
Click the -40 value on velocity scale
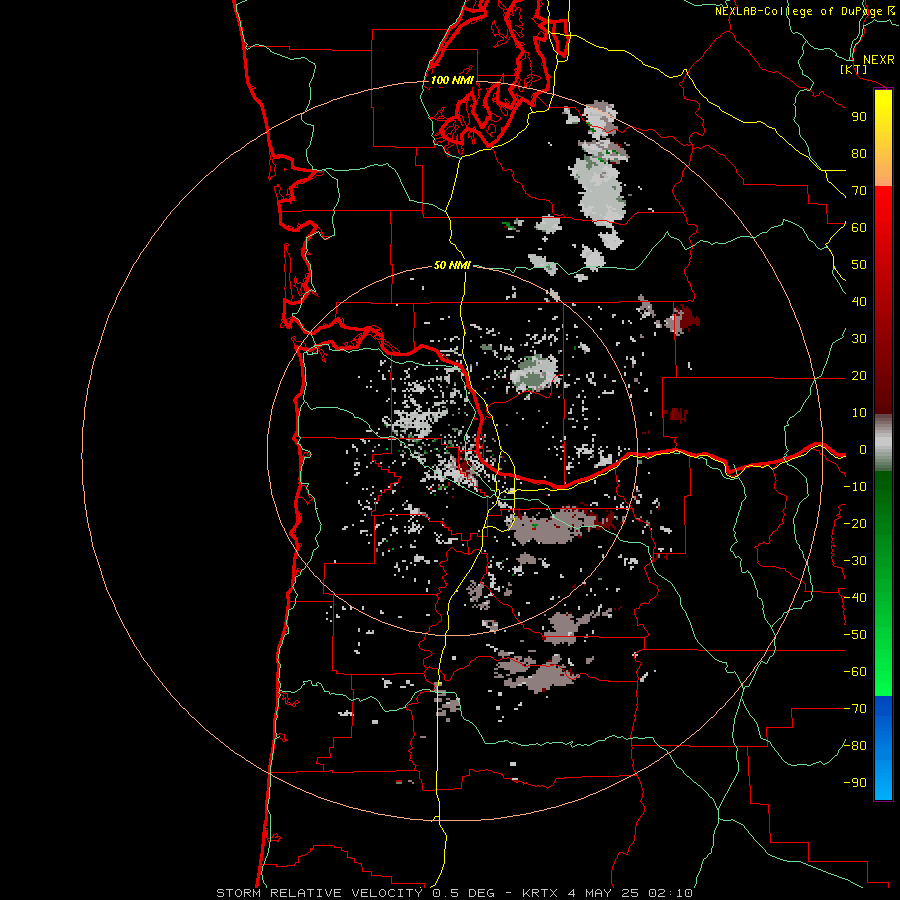[x=855, y=598]
